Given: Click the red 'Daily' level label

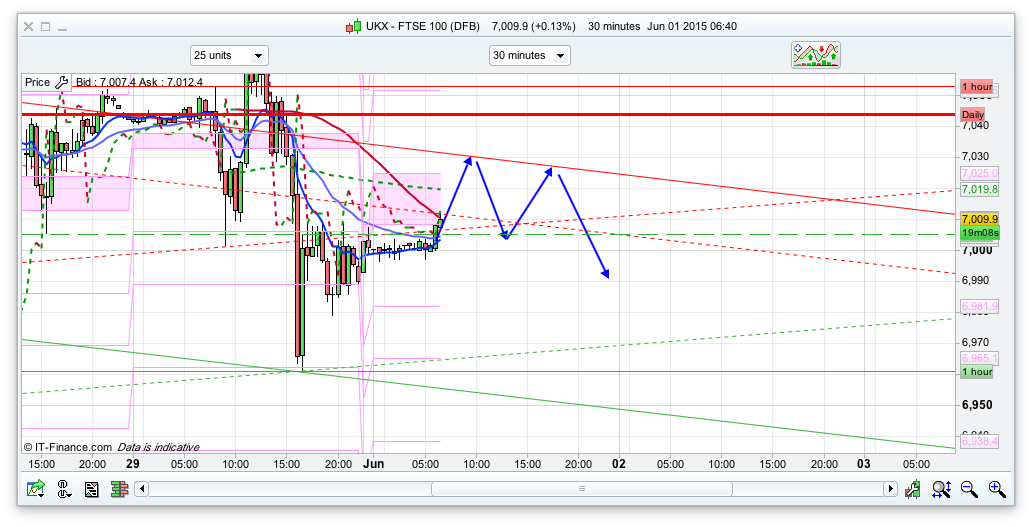Looking at the screenshot, I should (973, 114).
